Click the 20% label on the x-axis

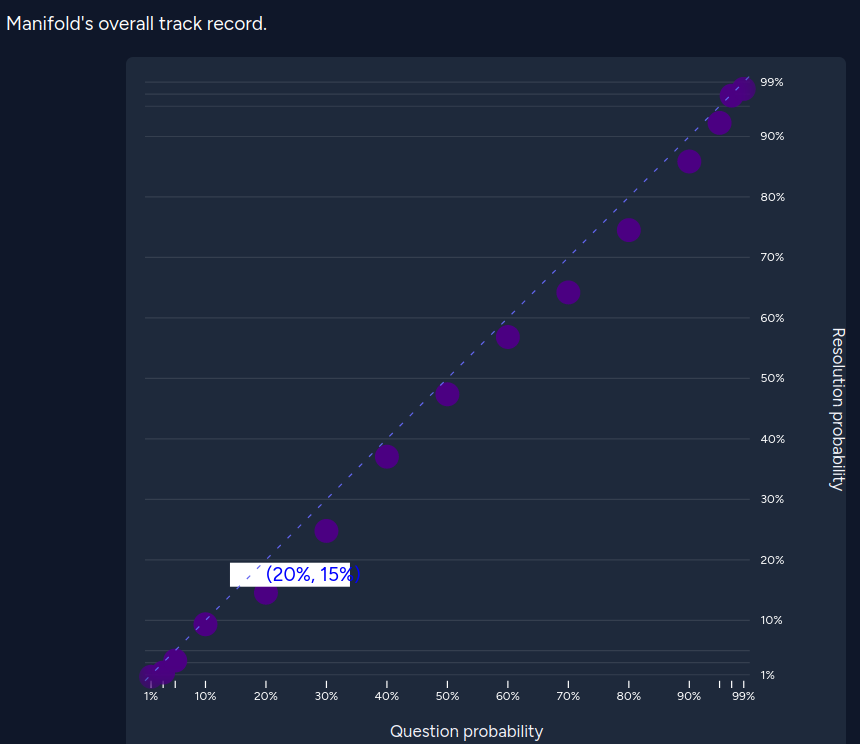[x=266, y=696]
